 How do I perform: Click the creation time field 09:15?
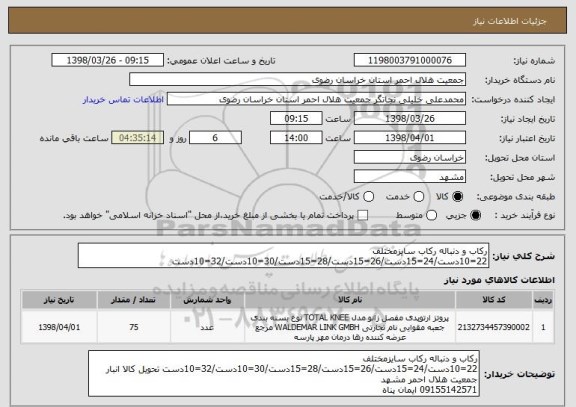point(296,119)
